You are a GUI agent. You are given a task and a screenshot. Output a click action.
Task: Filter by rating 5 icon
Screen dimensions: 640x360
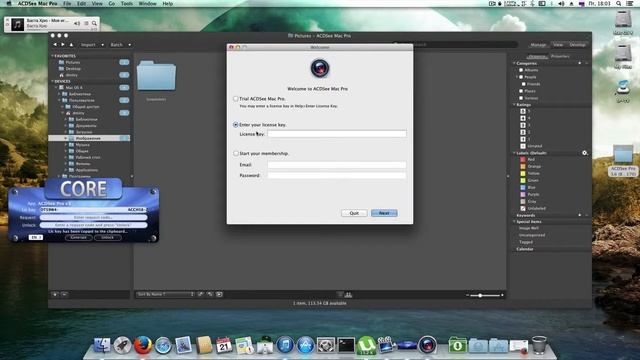point(523,111)
